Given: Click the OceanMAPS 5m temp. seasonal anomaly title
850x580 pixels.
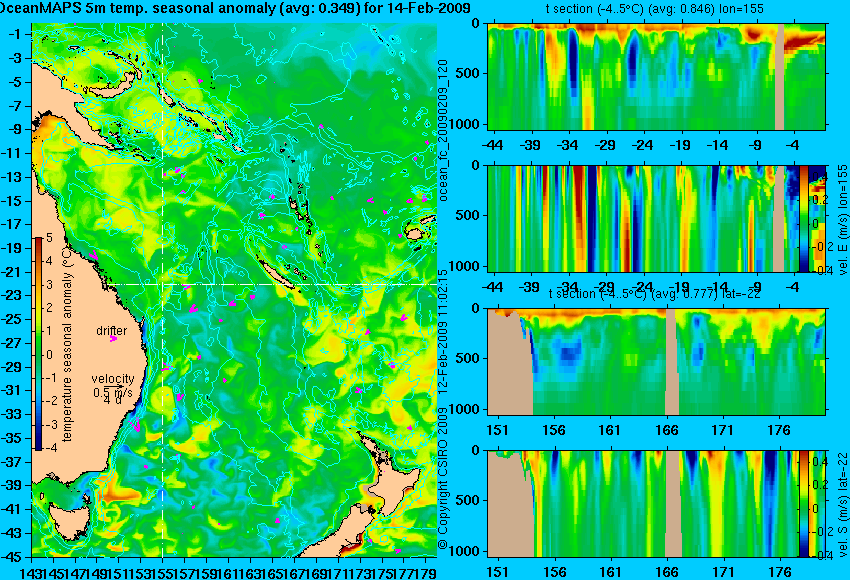Looking at the screenshot, I should (x=235, y=8).
